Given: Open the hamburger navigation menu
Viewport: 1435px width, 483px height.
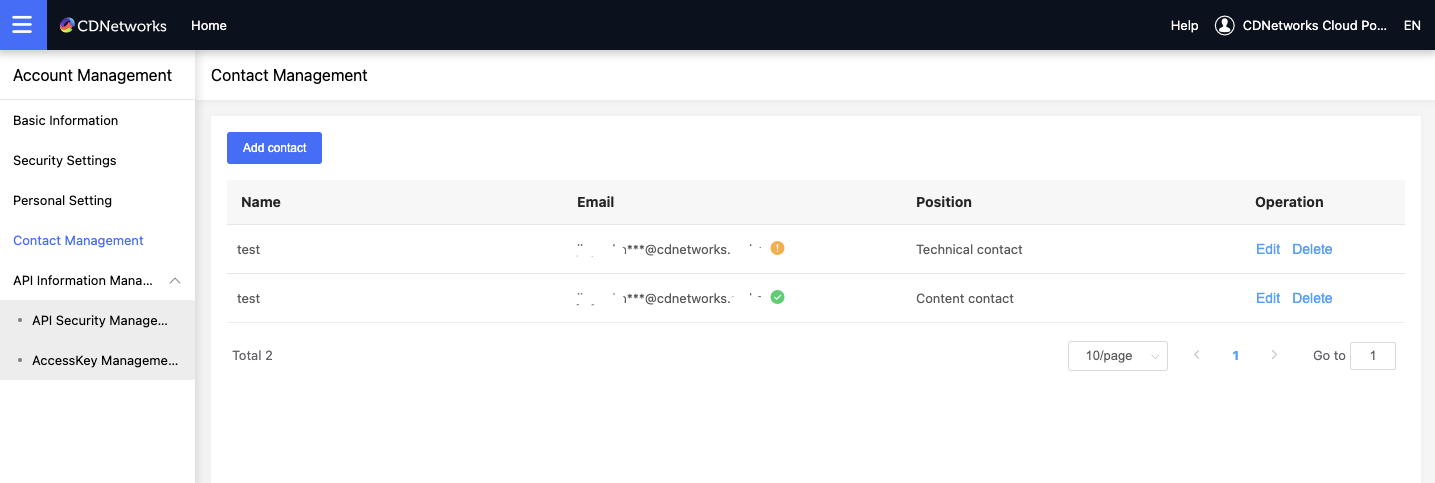Looking at the screenshot, I should [x=23, y=25].
